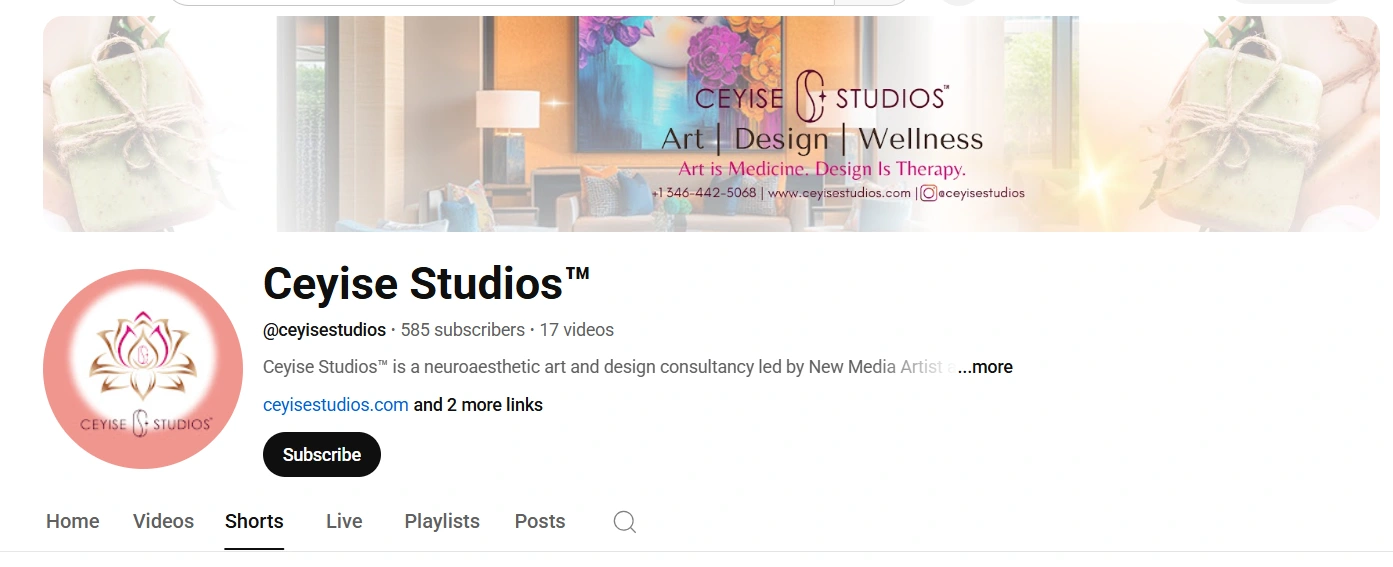The image size is (1393, 567).
Task: Click the lotus logo channel avatar
Action: (x=143, y=369)
